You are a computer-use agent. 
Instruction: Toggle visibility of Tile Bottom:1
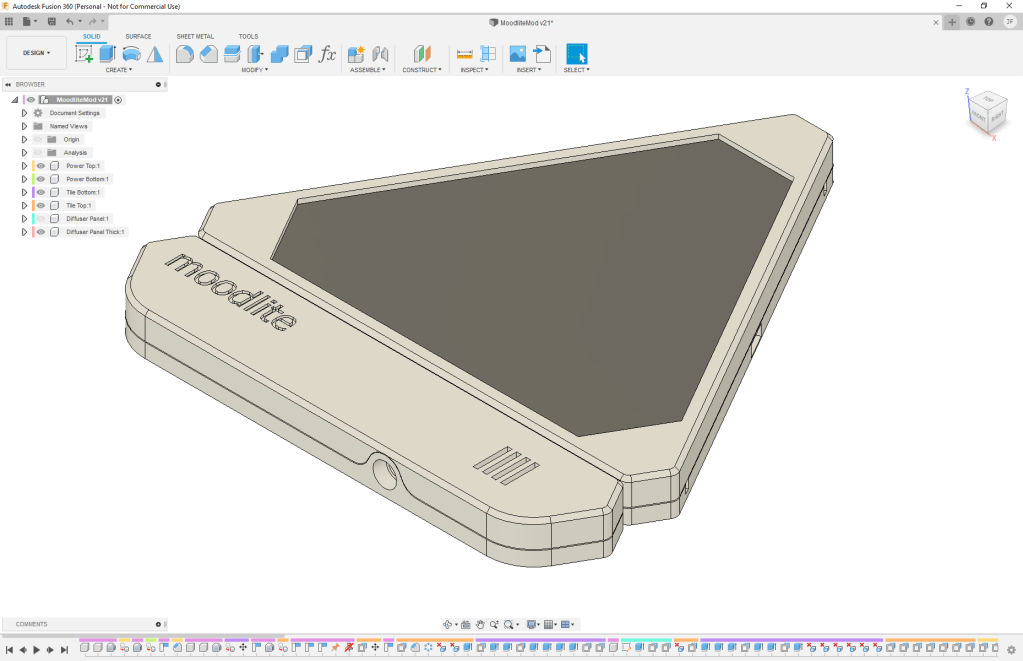41,192
